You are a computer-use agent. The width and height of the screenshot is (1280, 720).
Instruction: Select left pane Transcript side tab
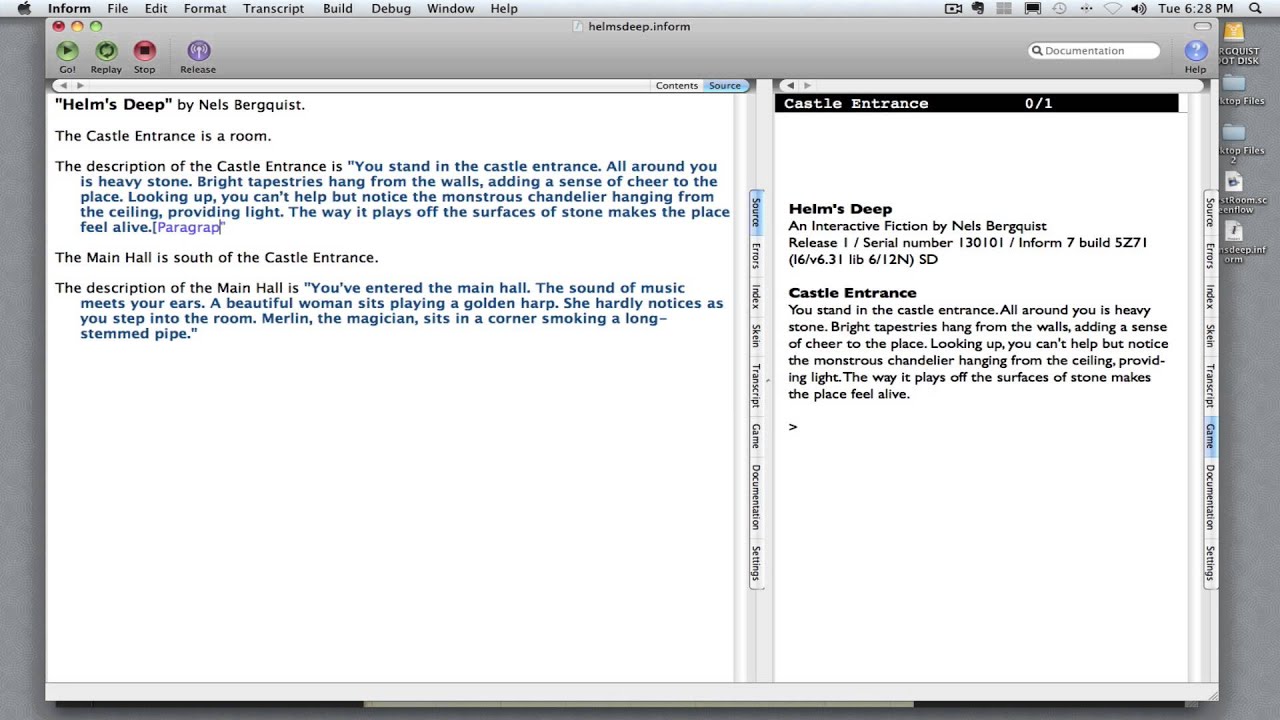(x=757, y=385)
